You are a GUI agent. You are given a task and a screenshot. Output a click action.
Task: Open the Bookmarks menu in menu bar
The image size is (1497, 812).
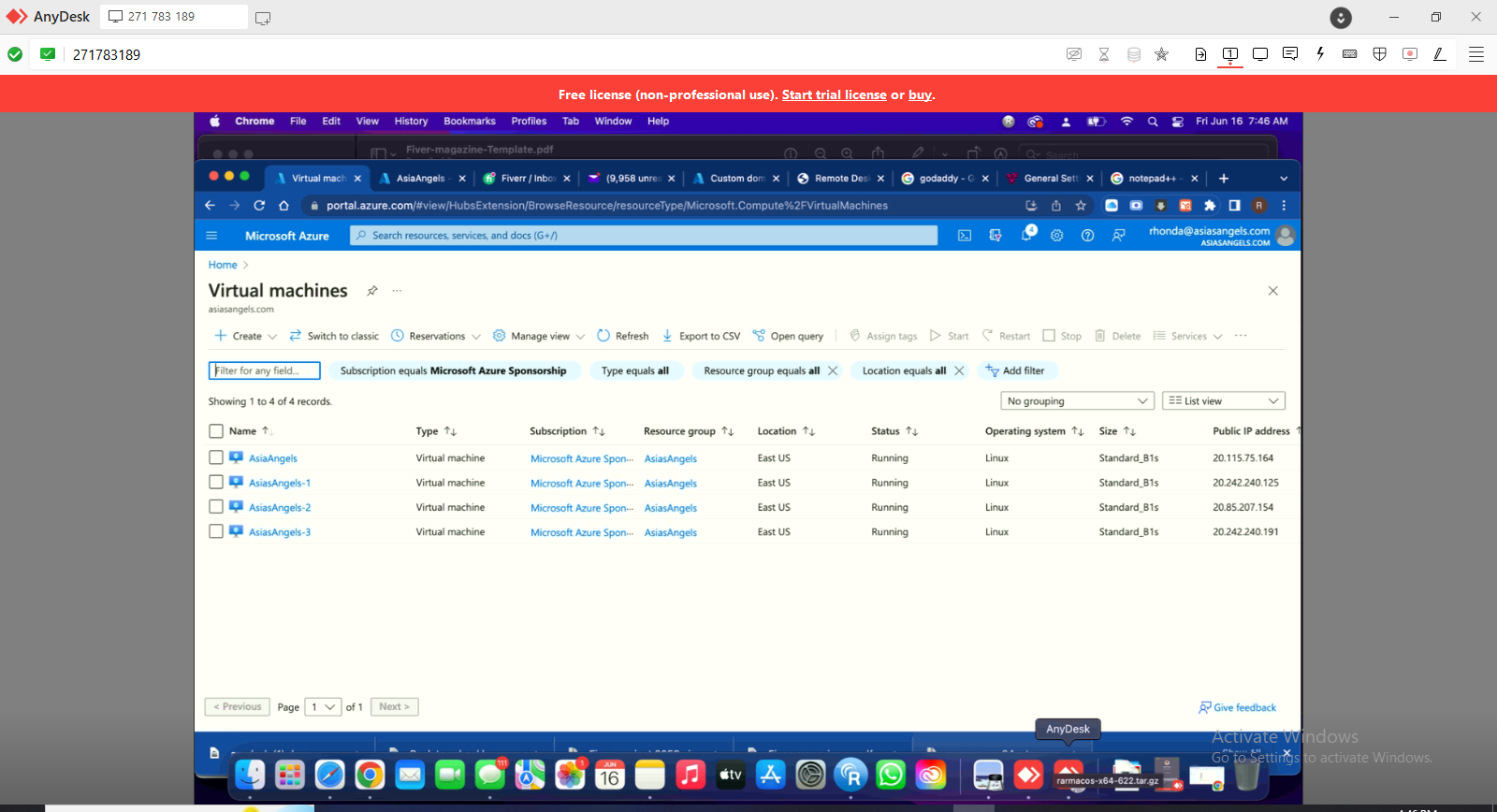tap(470, 122)
